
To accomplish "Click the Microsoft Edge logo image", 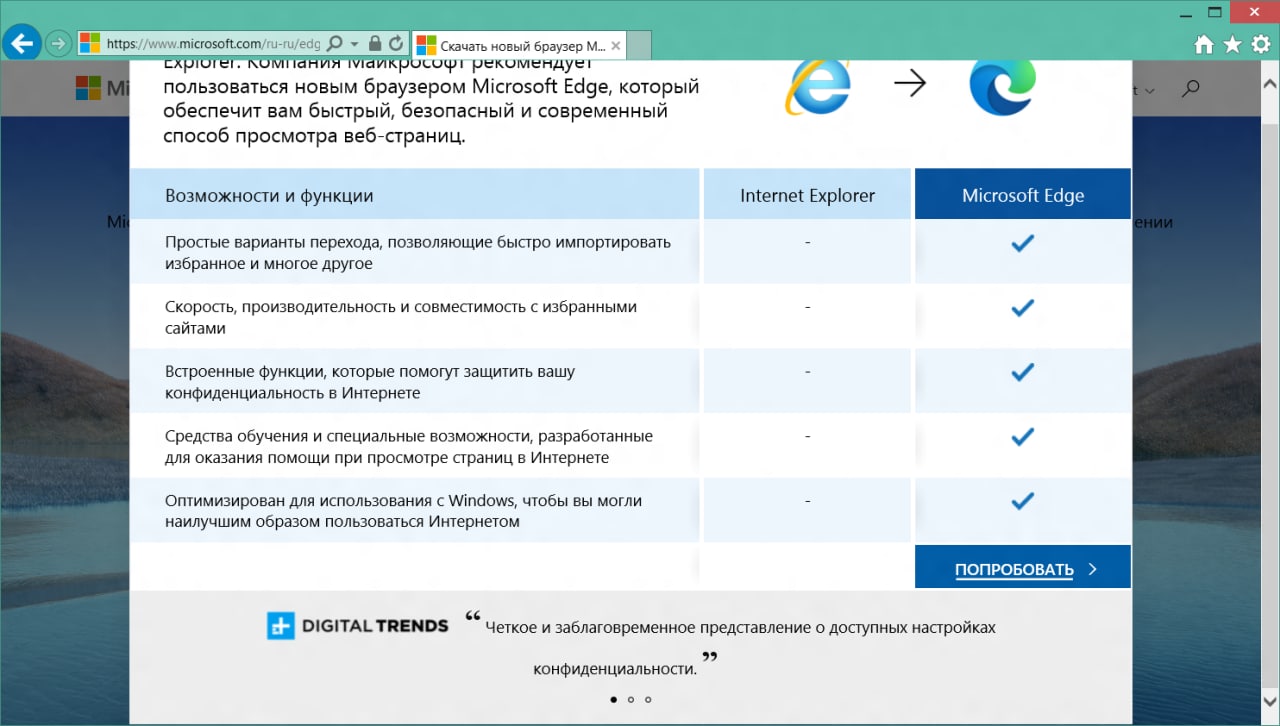I will pos(1002,87).
